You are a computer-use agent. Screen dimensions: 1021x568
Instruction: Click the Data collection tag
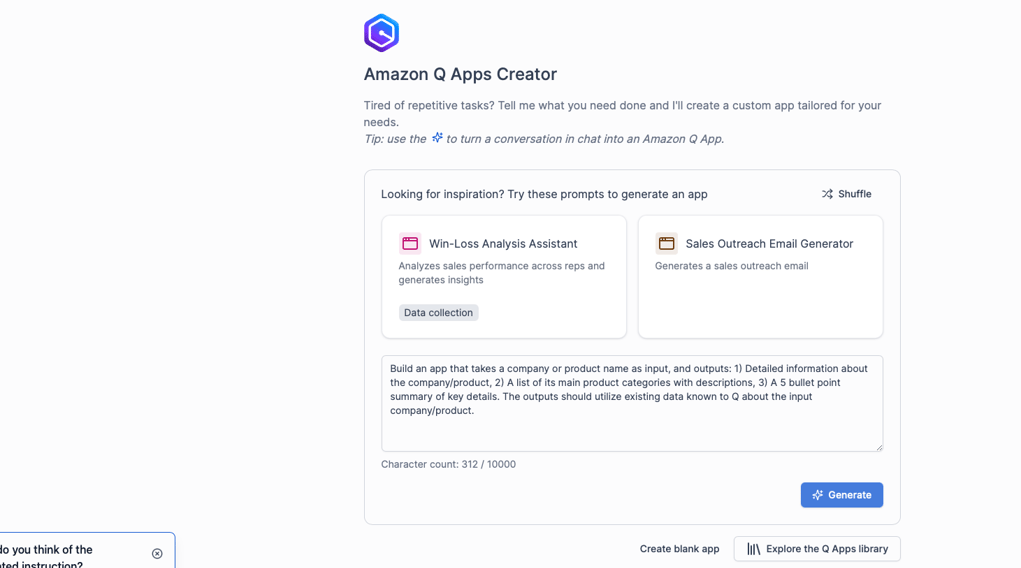click(438, 313)
